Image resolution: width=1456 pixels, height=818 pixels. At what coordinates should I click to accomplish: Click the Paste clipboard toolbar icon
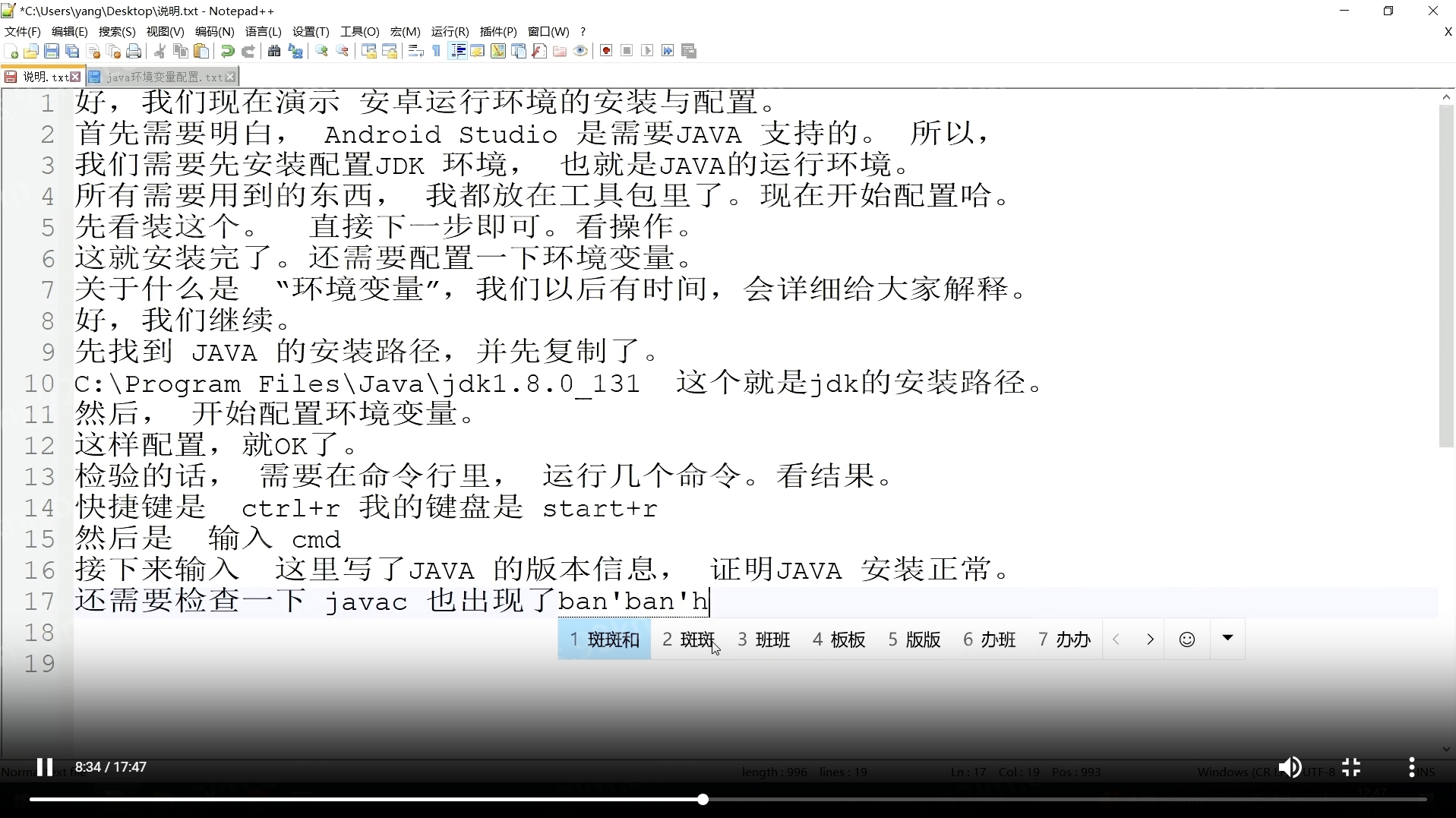[201, 51]
